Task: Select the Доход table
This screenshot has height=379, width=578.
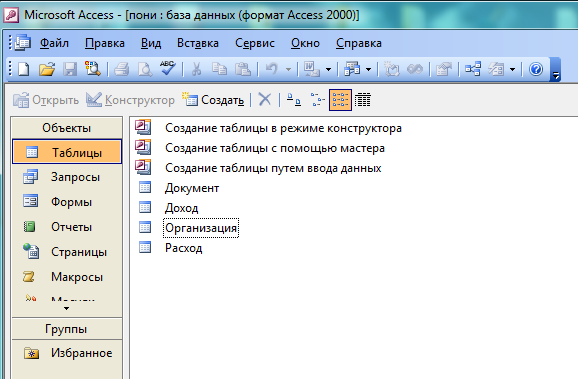Action: 181,208
